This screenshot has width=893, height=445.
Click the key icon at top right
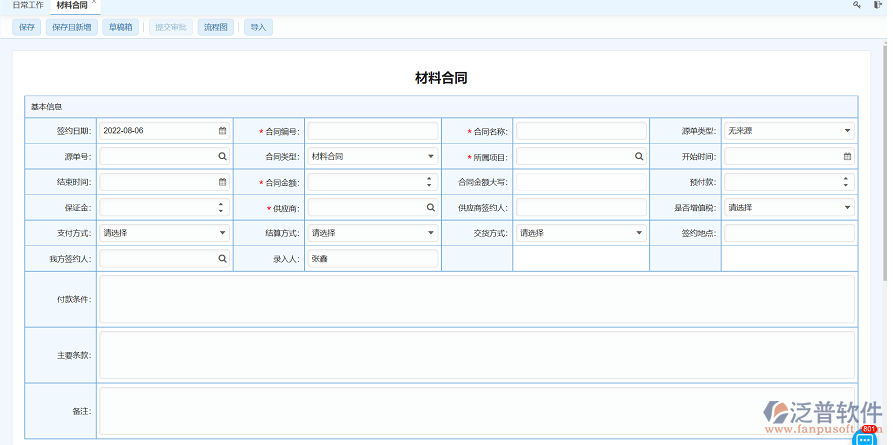856,5
